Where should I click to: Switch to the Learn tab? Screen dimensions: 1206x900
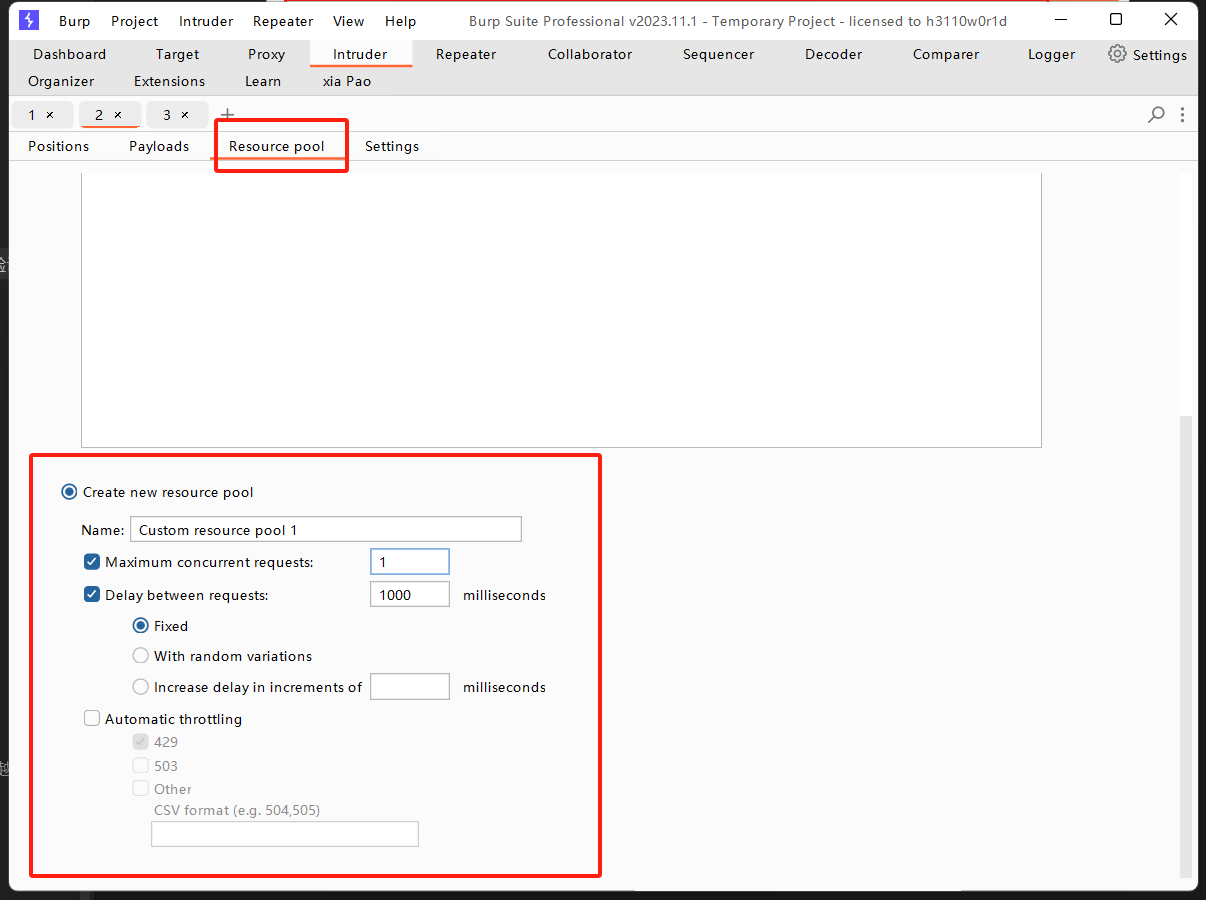(263, 81)
